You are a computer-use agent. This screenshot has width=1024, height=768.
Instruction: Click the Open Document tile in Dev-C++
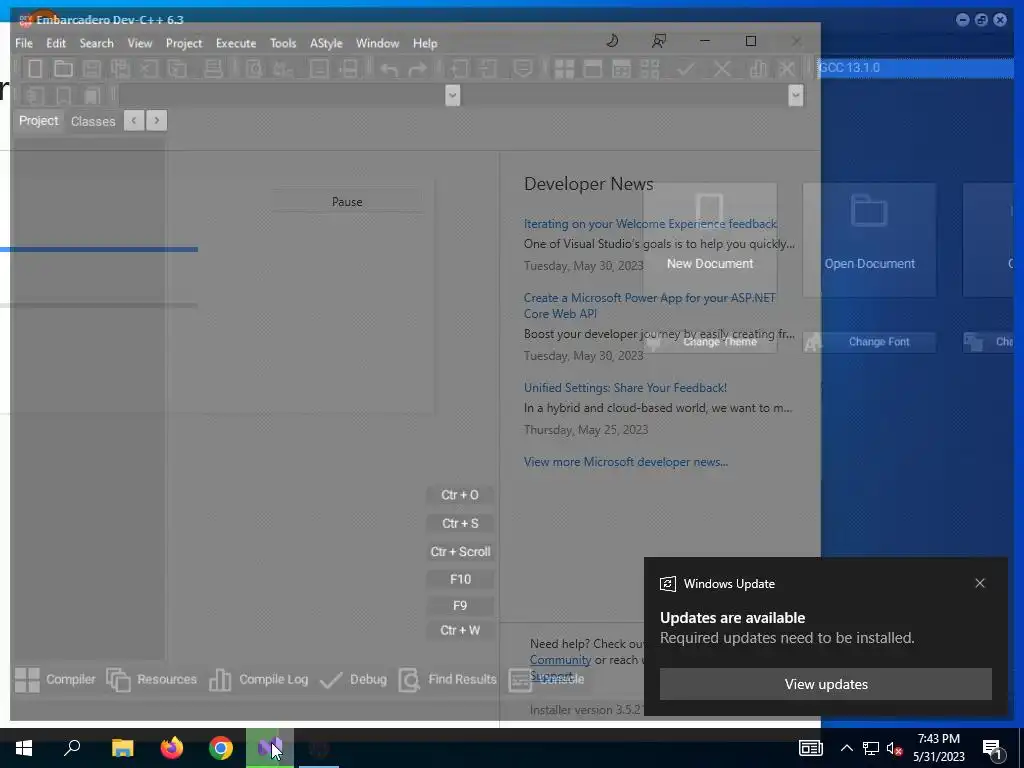(869, 240)
